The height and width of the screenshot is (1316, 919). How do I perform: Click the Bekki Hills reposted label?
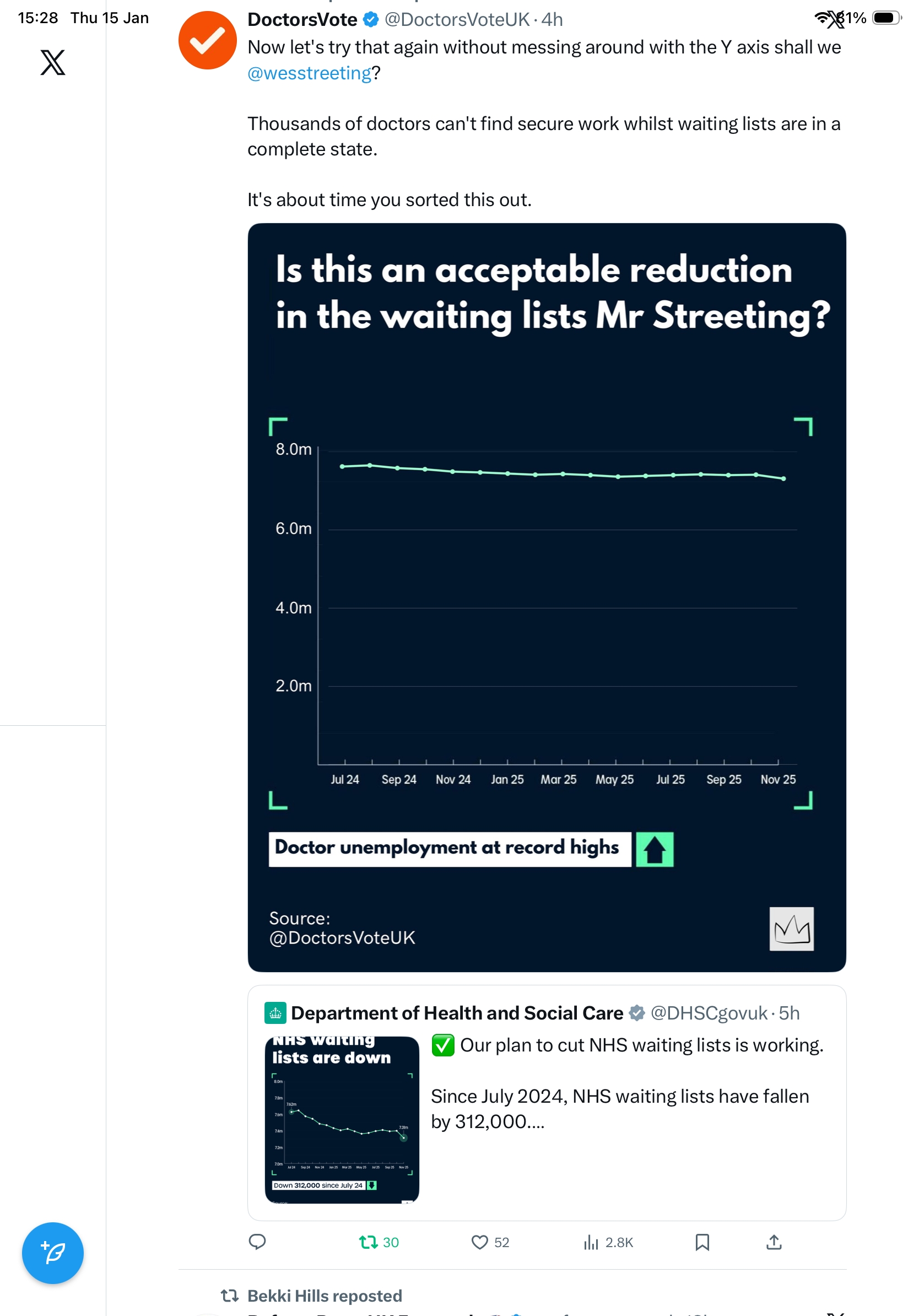[x=325, y=1296]
